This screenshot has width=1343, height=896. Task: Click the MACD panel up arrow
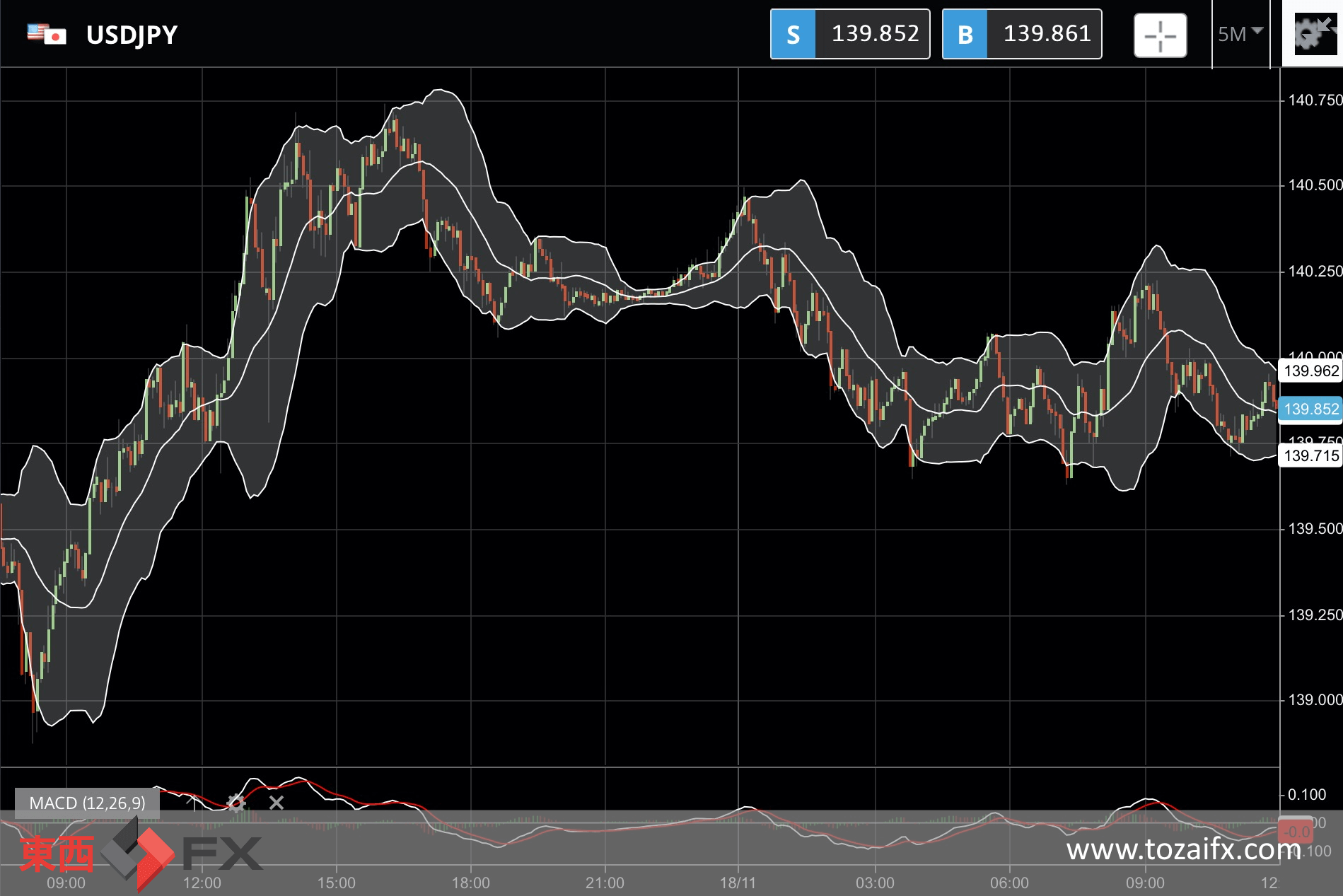coord(192,801)
